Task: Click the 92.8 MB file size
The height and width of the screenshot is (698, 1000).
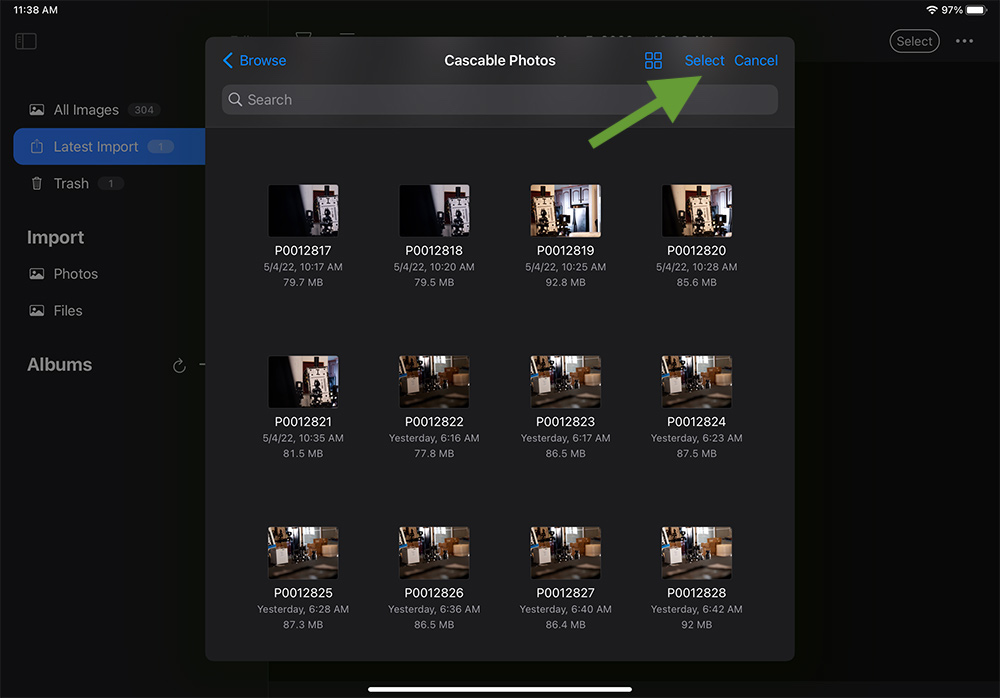Action: (x=566, y=282)
